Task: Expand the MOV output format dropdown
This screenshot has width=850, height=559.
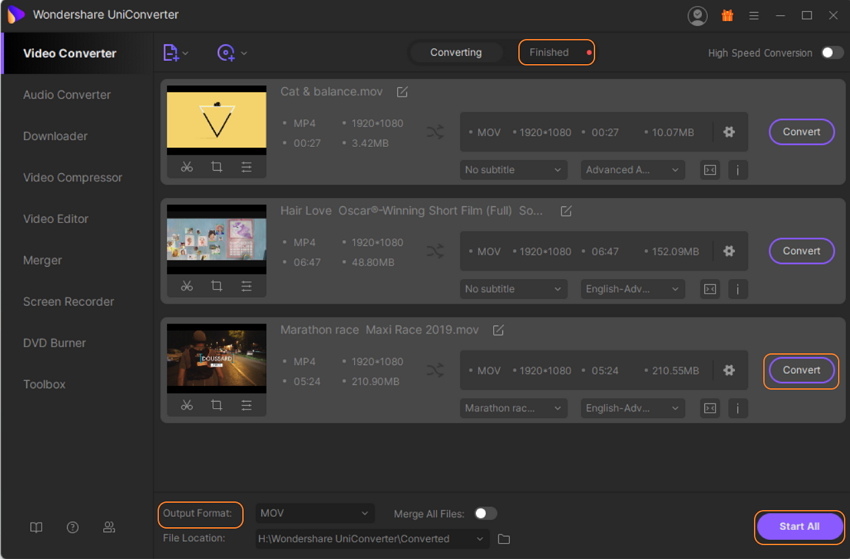Action: pos(314,513)
